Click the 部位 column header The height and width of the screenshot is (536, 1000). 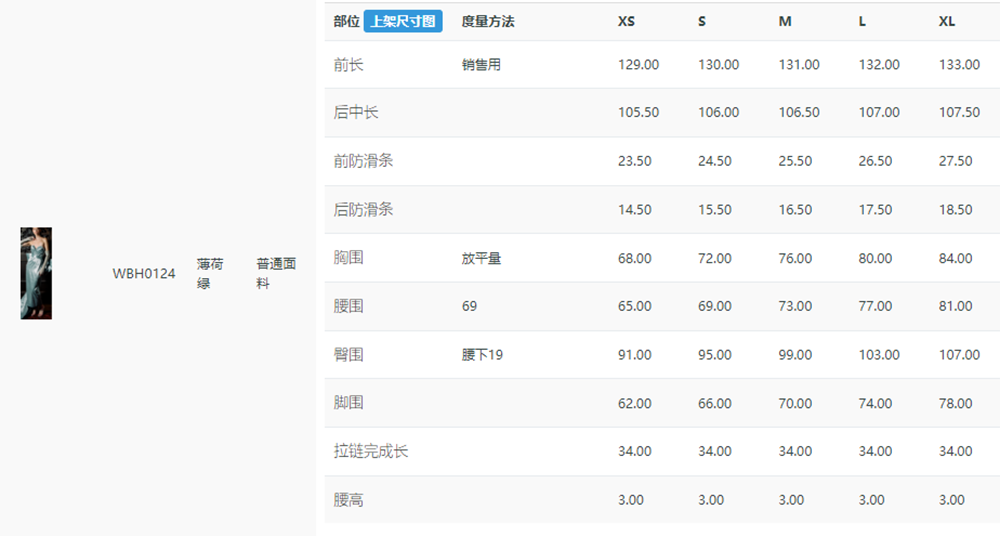346,21
